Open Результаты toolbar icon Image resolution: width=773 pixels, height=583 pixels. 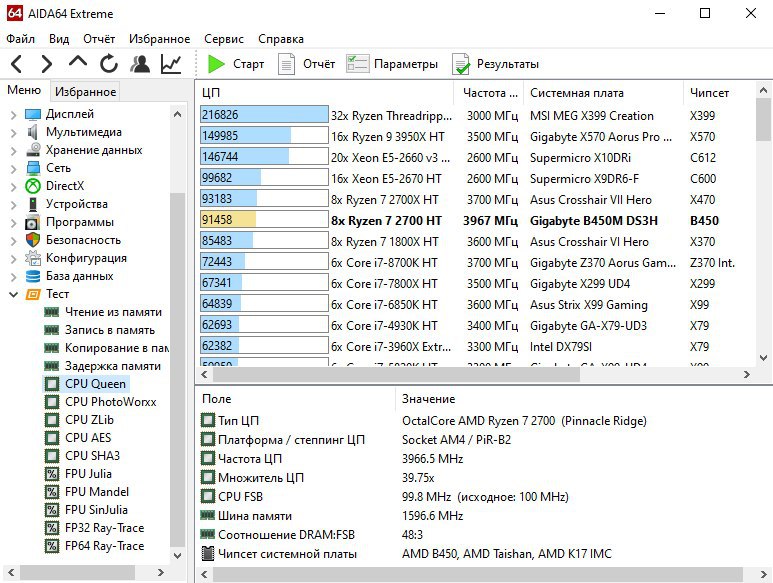point(461,64)
